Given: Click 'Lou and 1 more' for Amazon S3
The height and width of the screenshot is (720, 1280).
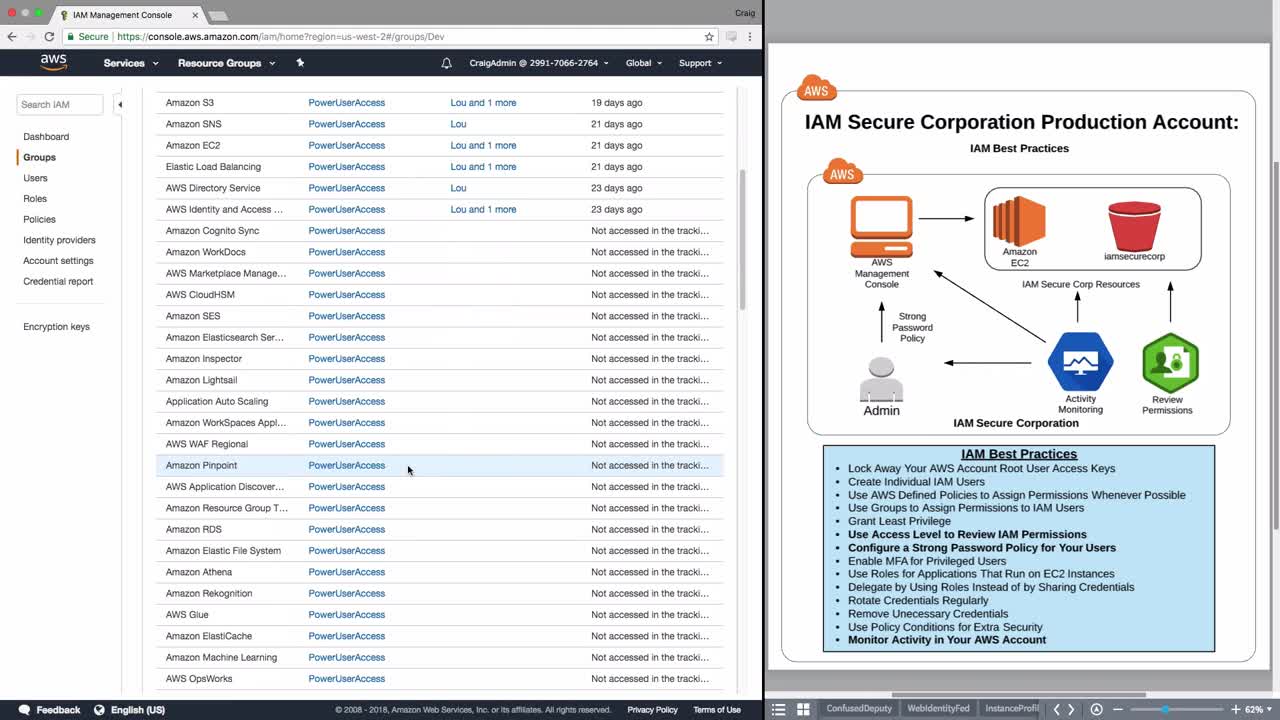Looking at the screenshot, I should (x=483, y=103).
